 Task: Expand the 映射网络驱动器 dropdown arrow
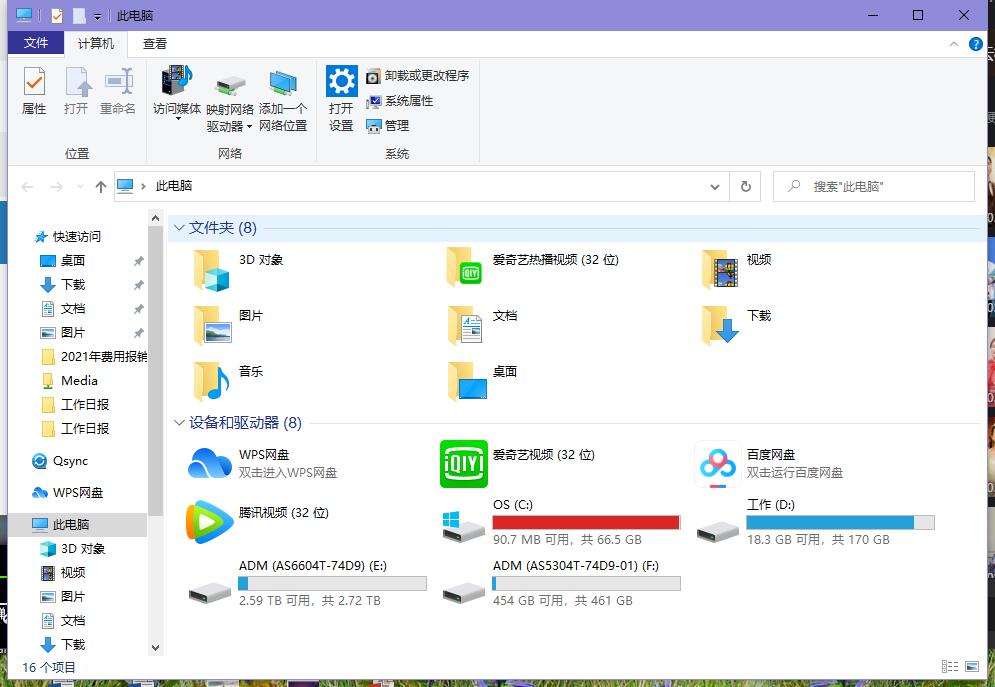(249, 127)
